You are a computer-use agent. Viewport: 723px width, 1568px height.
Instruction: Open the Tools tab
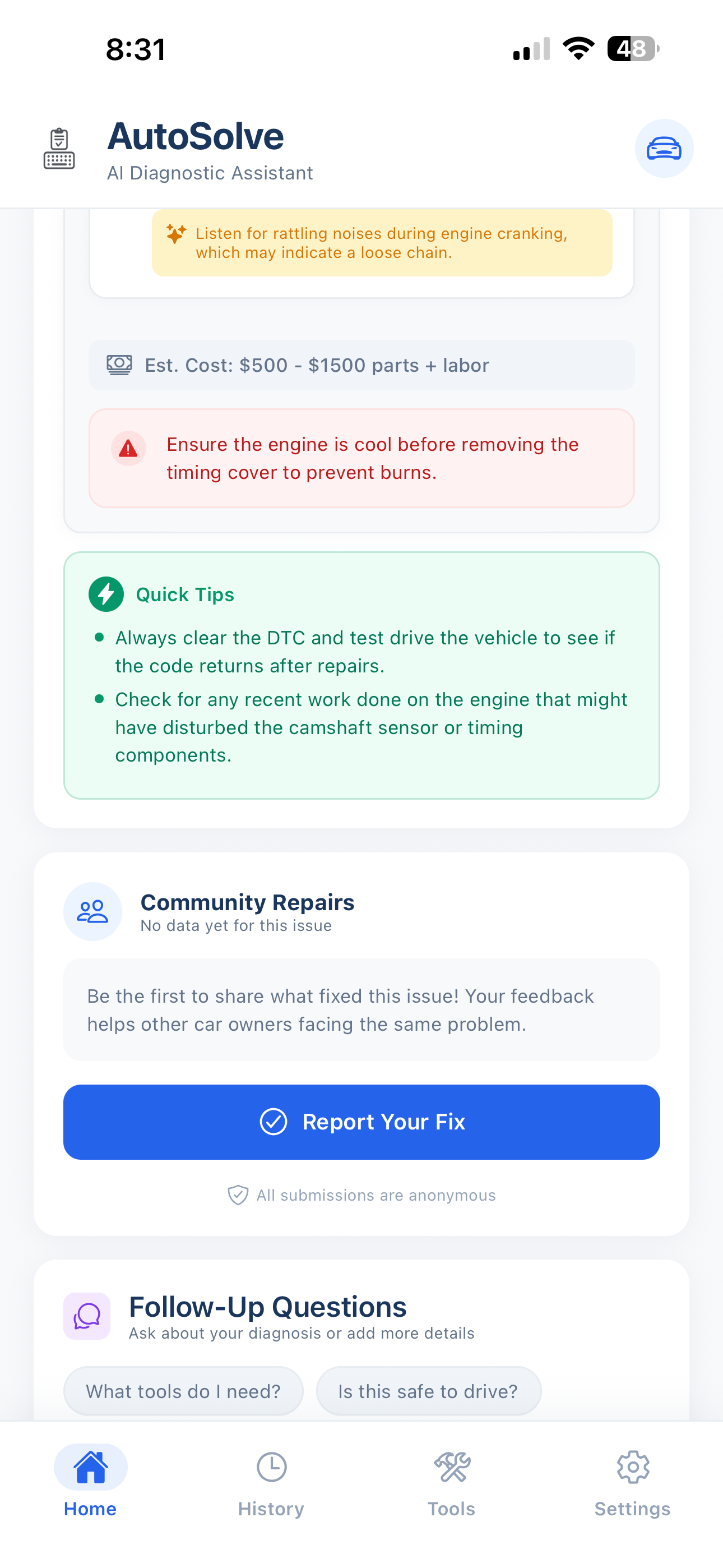[x=451, y=1482]
